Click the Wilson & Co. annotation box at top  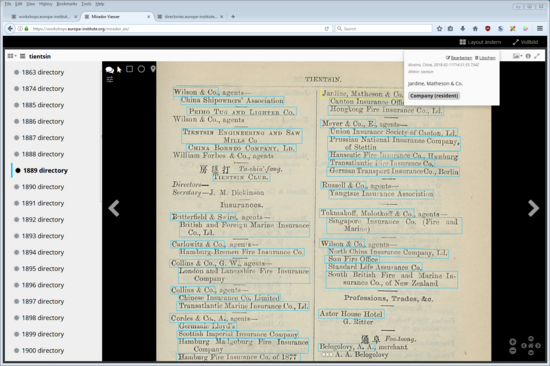pyautogui.click(x=196, y=92)
